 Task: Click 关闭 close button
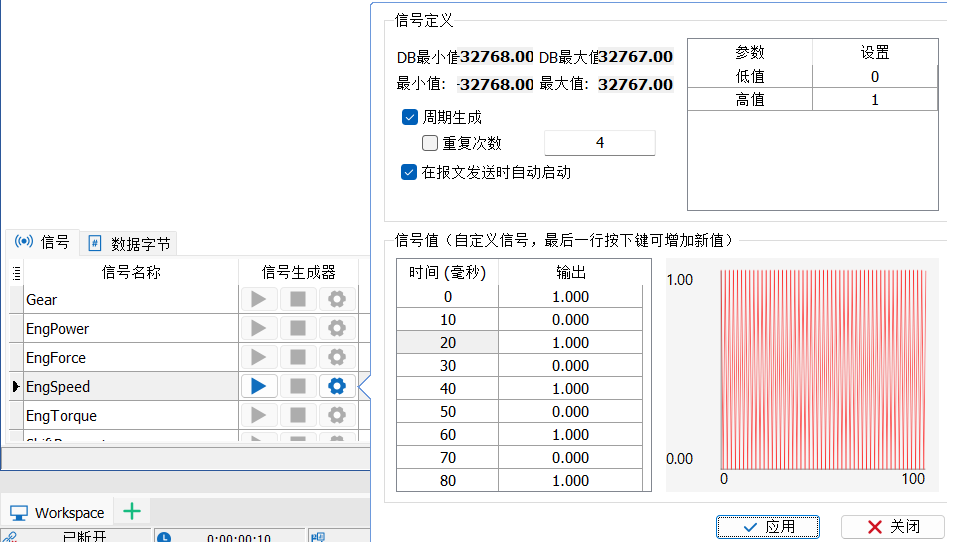(893, 527)
